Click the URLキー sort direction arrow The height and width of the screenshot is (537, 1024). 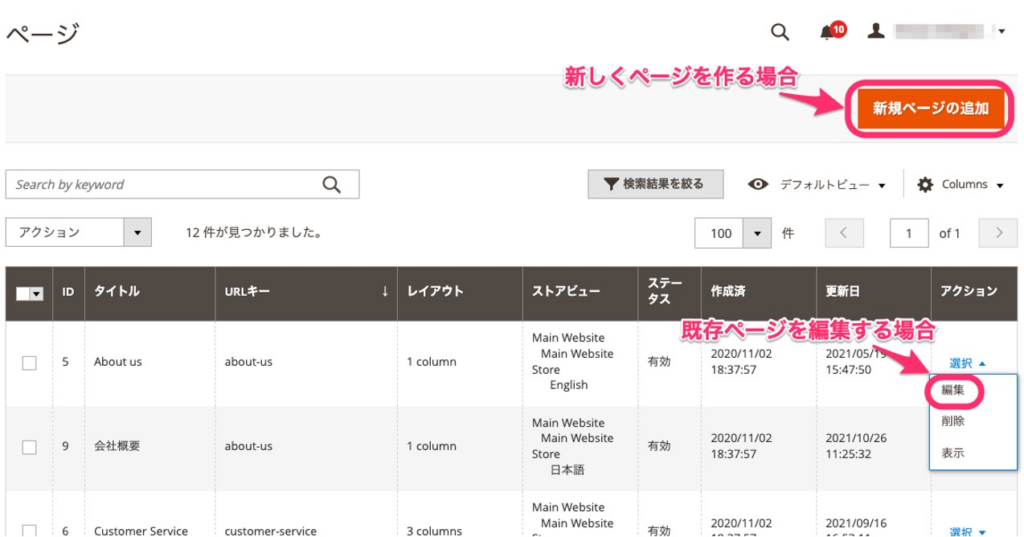pos(385,291)
